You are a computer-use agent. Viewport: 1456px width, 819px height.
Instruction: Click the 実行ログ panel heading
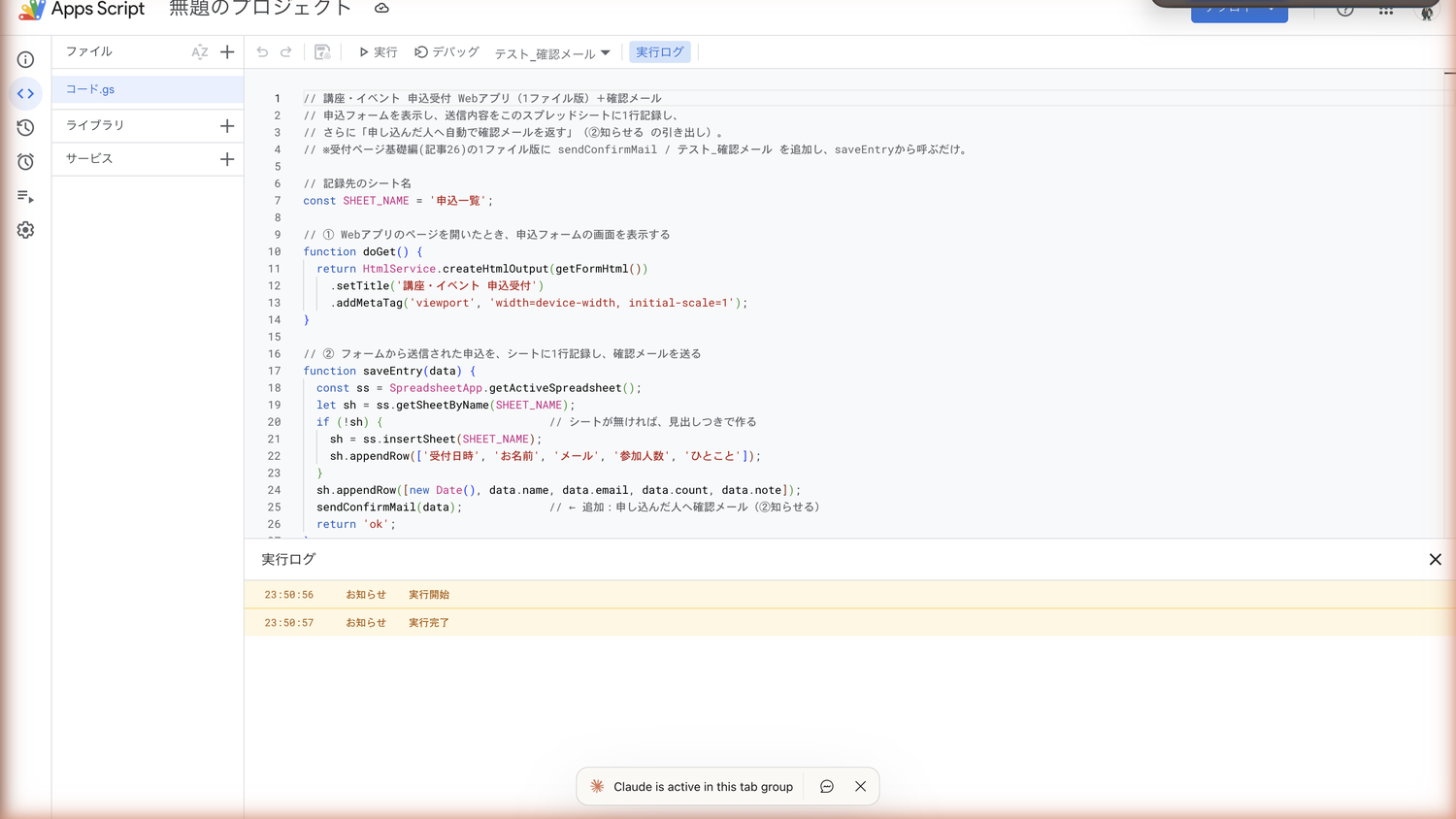click(x=288, y=559)
